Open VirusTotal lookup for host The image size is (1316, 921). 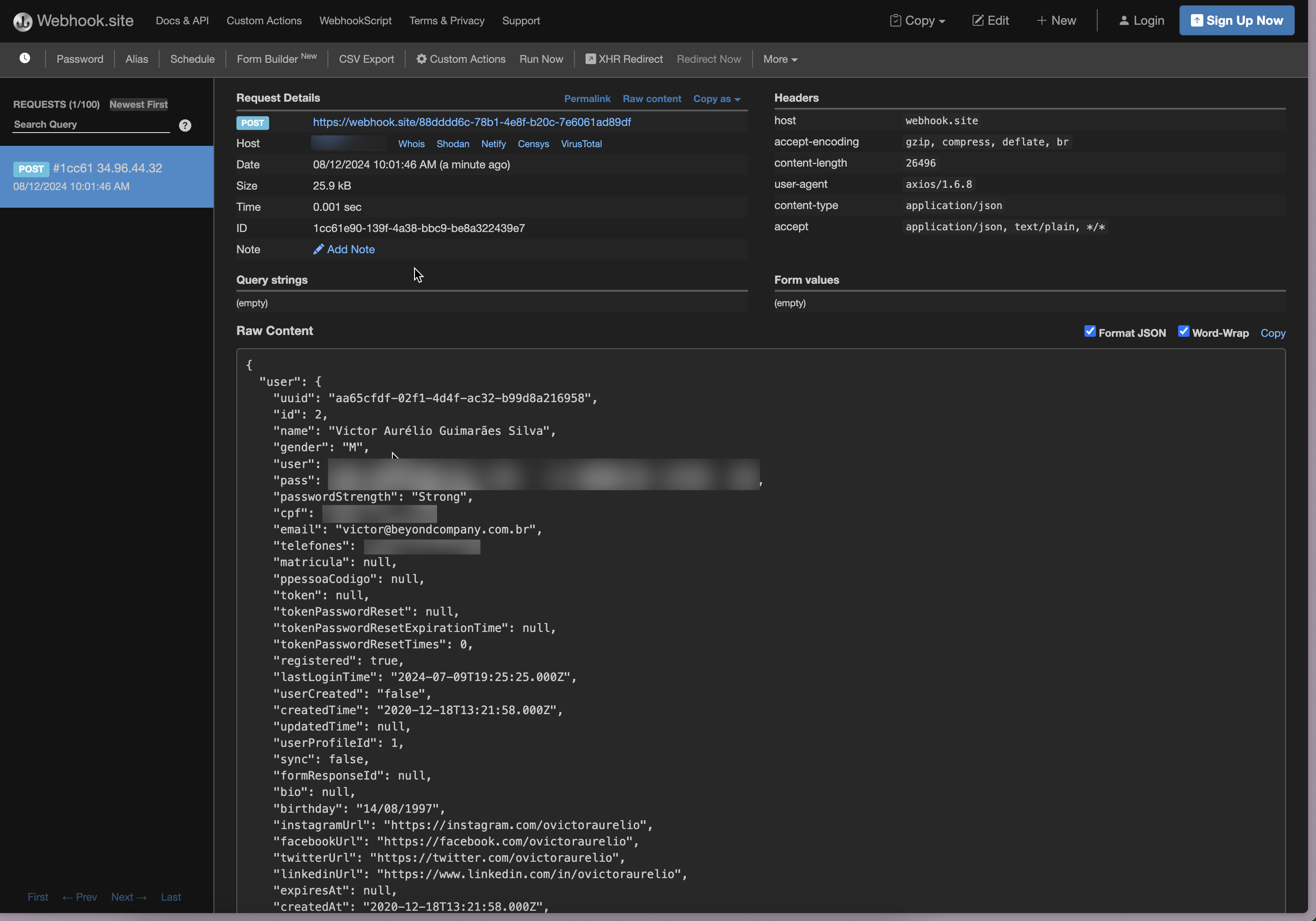(x=581, y=144)
